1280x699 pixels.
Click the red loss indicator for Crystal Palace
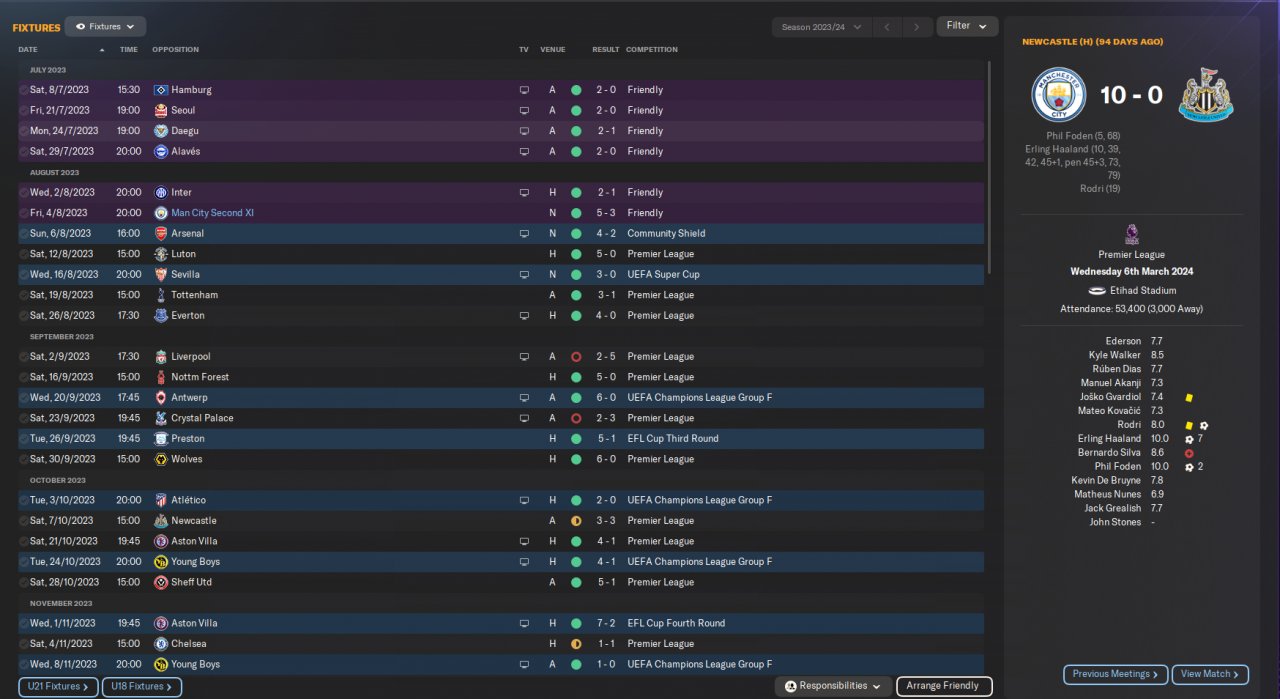click(576, 418)
